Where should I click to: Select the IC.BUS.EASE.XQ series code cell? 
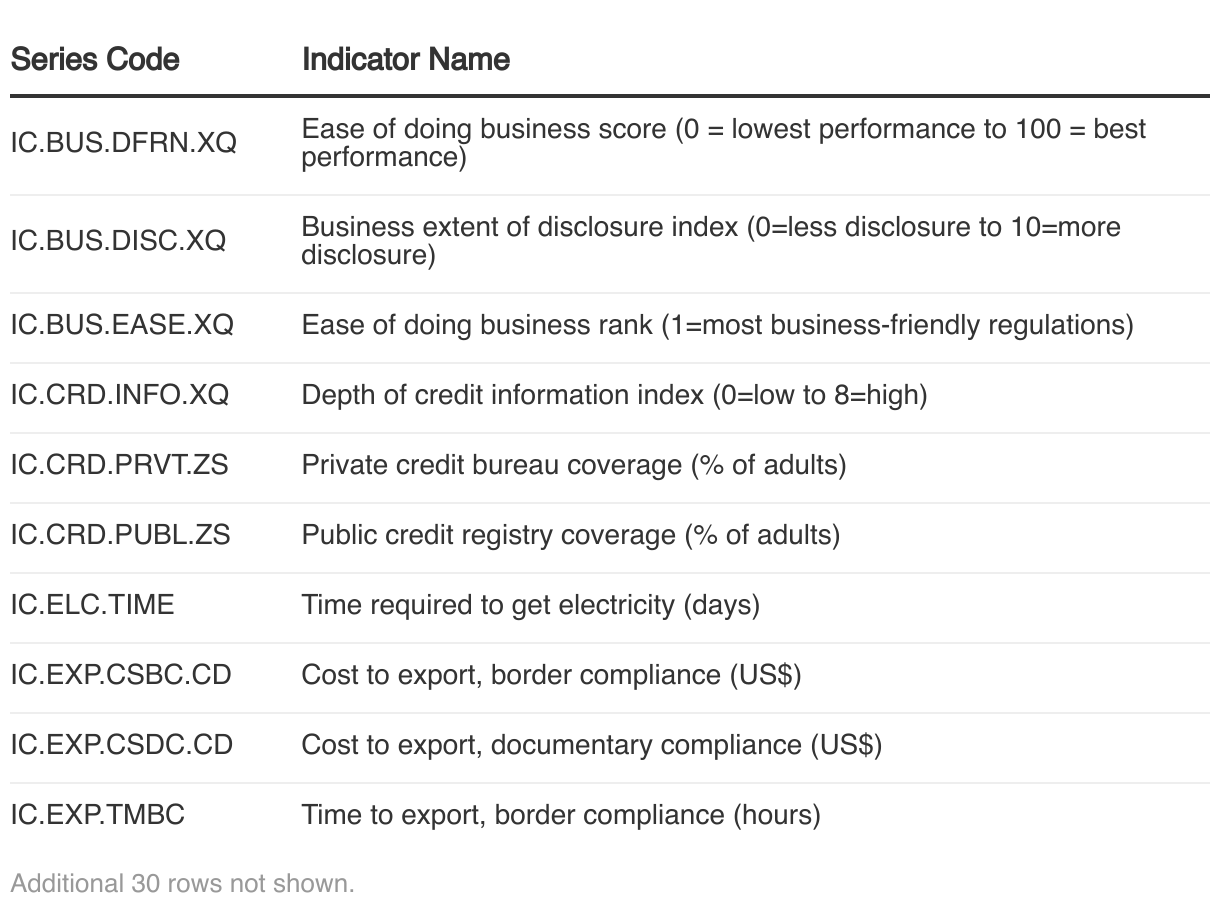click(122, 325)
